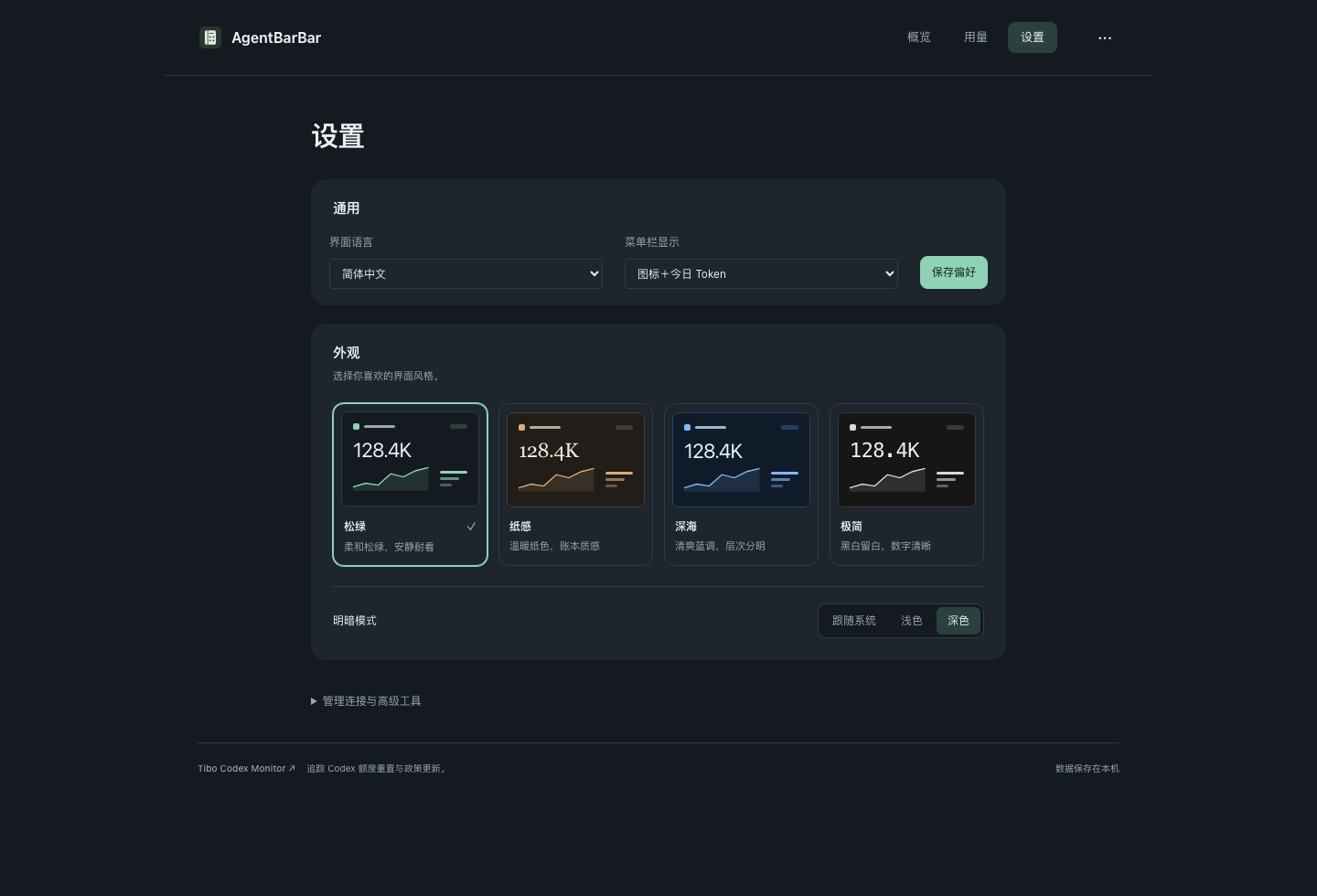Set brightness mode to 跟随系统
The height and width of the screenshot is (896, 1317).
pyautogui.click(x=854, y=621)
